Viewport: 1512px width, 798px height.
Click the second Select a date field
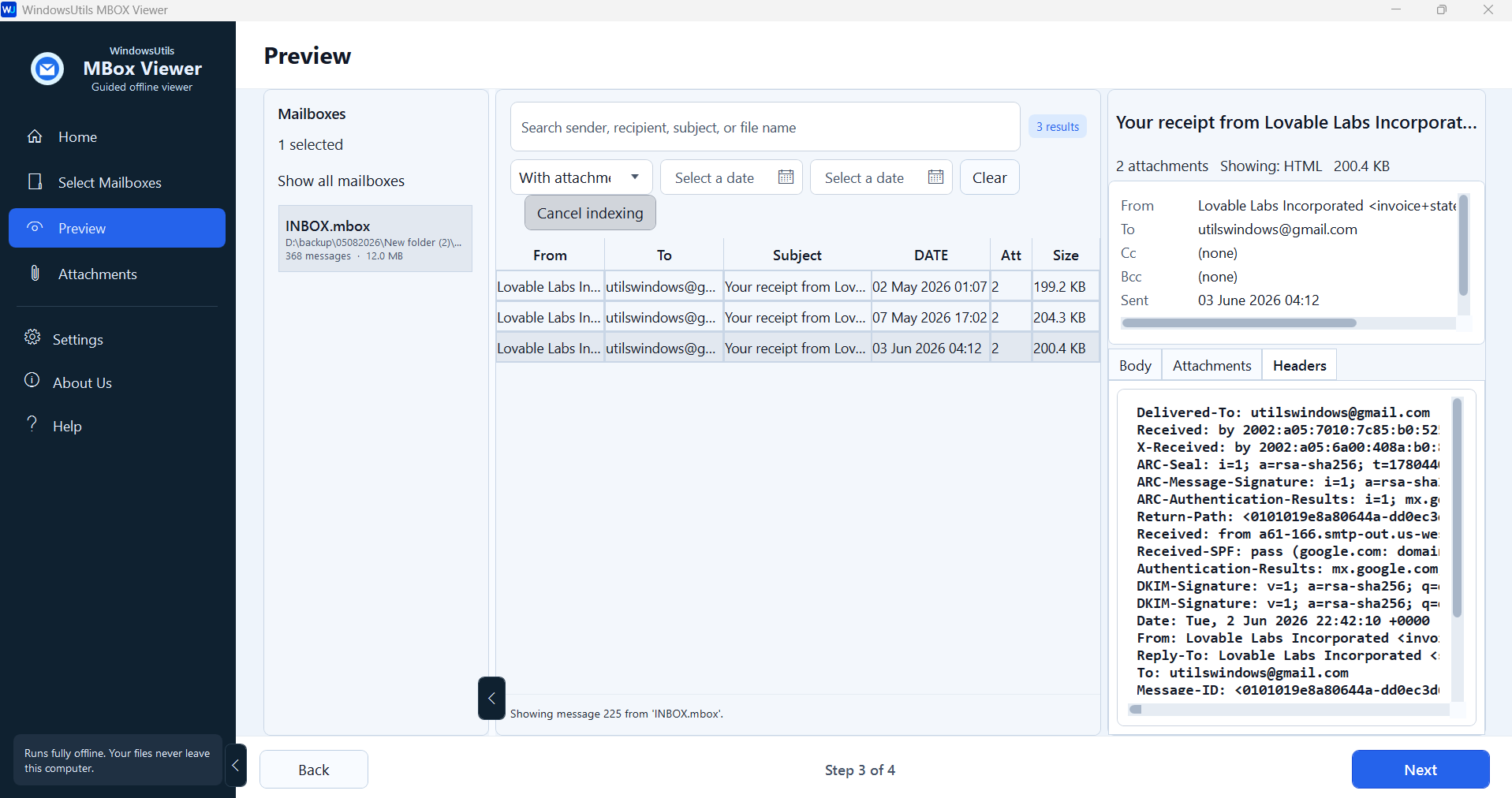tap(881, 177)
